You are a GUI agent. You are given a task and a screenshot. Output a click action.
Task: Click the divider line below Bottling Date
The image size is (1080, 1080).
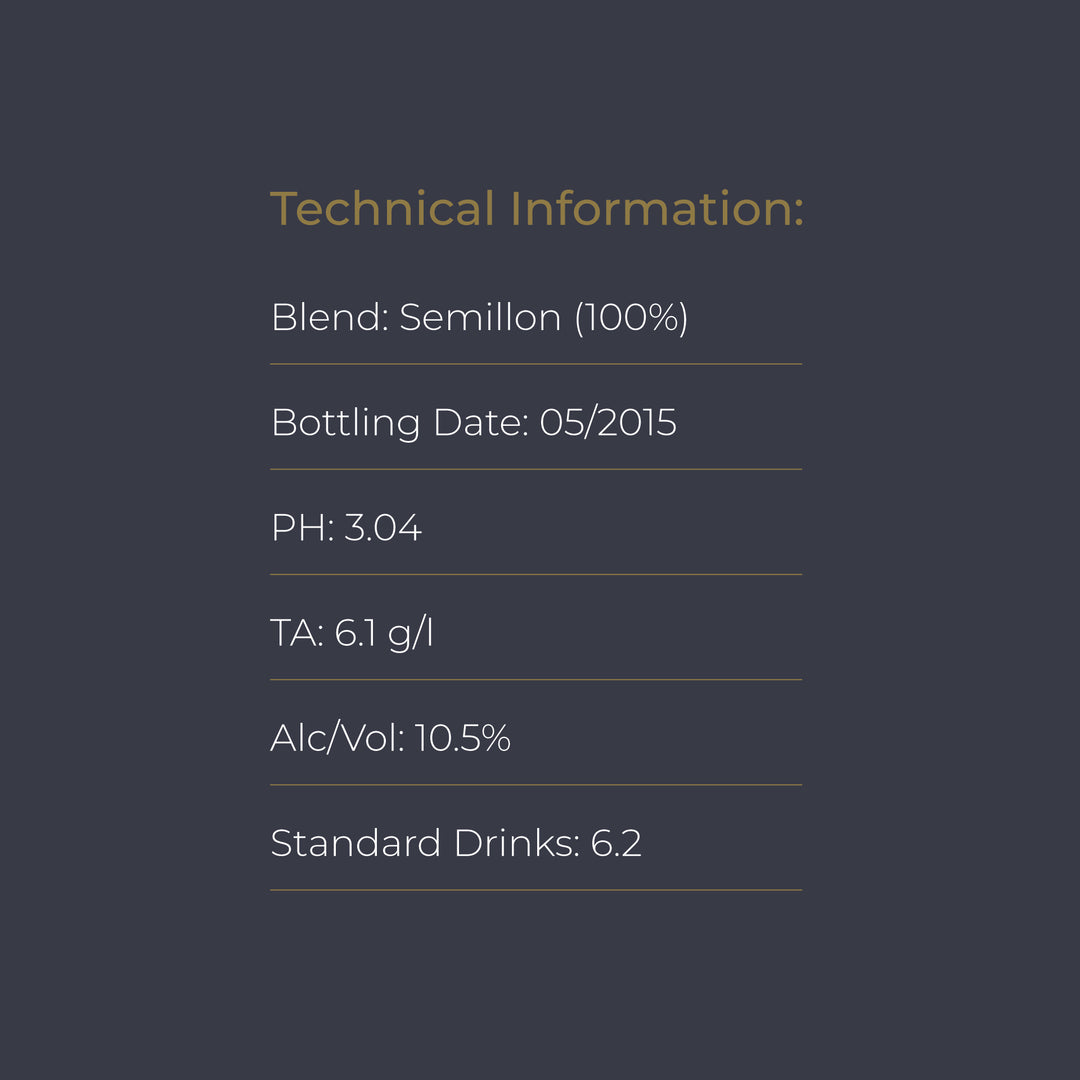click(x=536, y=469)
